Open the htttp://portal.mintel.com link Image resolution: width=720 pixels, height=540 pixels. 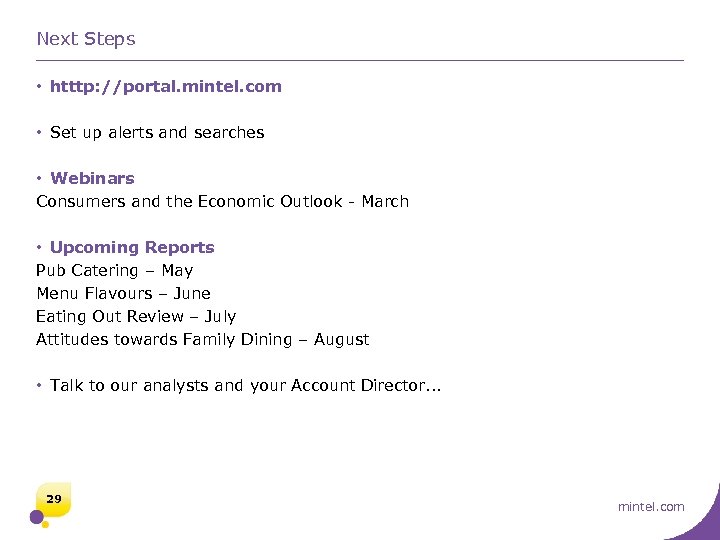click(x=166, y=87)
